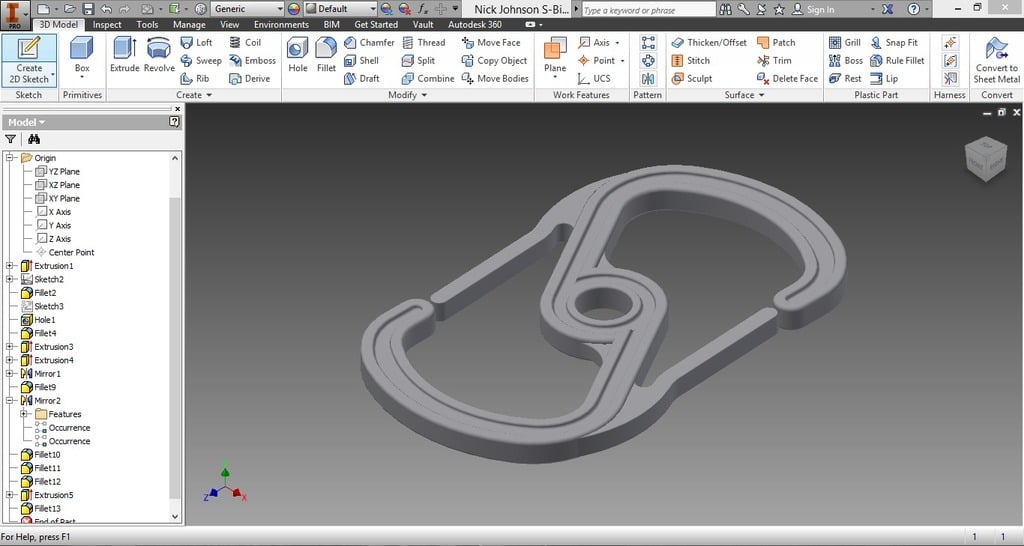Collapse the Mirror2 tree node
The width and height of the screenshot is (1024, 546).
coord(10,400)
